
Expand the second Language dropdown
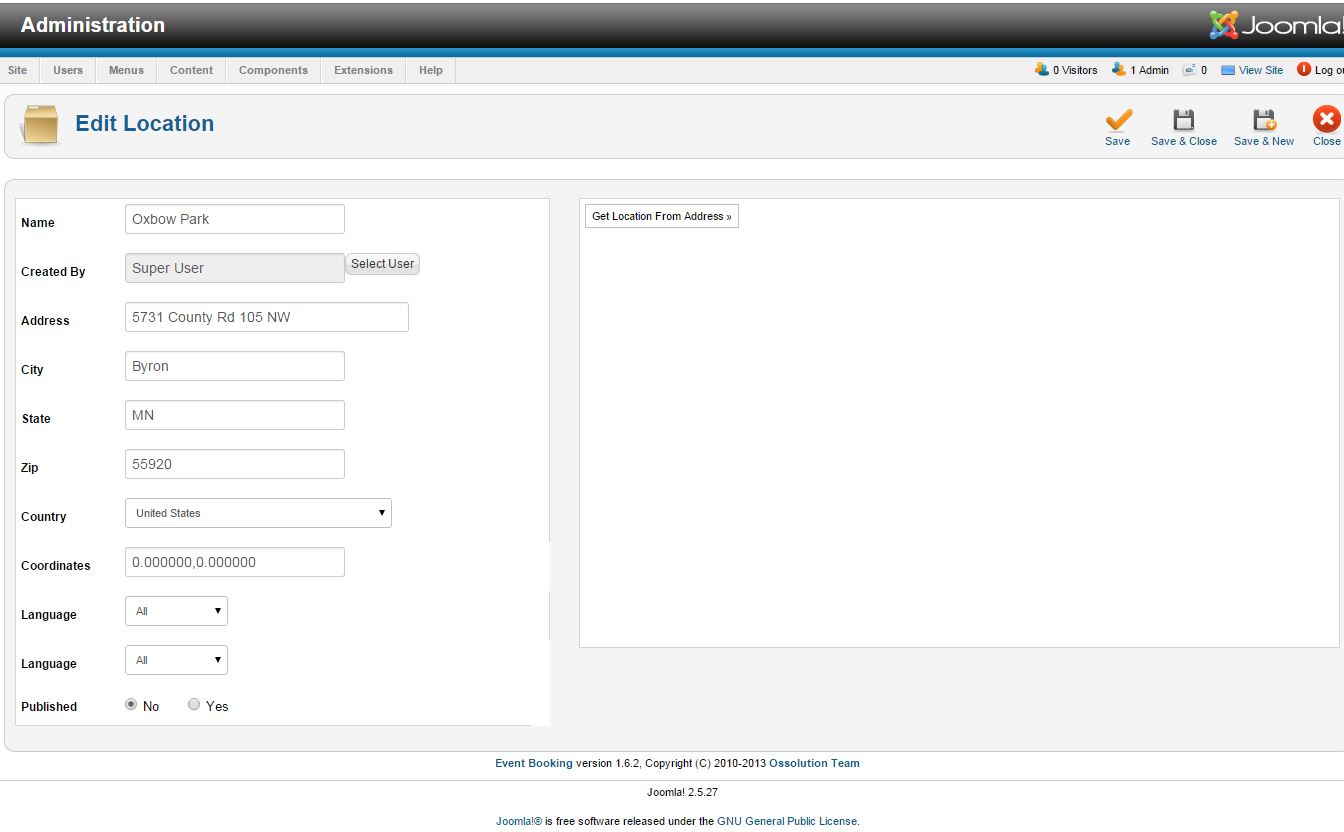[176, 660]
